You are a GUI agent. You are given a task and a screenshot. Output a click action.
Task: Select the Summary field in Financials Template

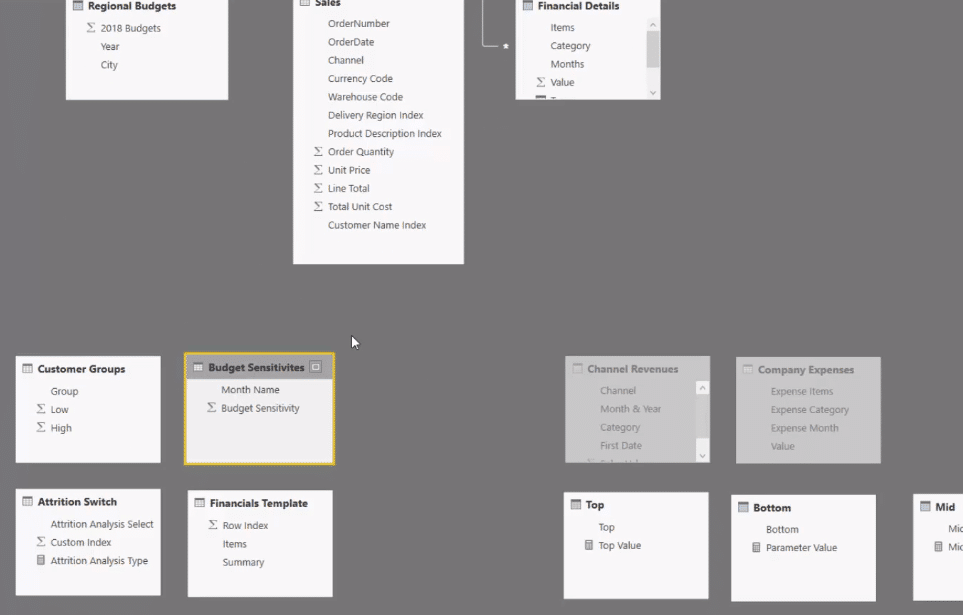pyautogui.click(x=243, y=562)
